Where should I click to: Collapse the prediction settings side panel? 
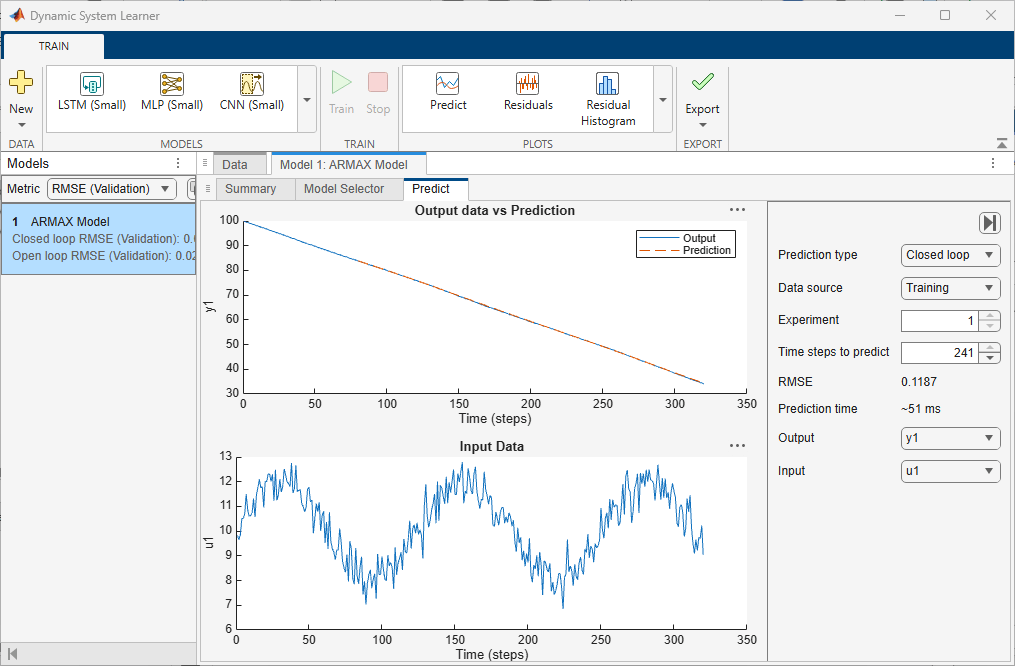990,223
